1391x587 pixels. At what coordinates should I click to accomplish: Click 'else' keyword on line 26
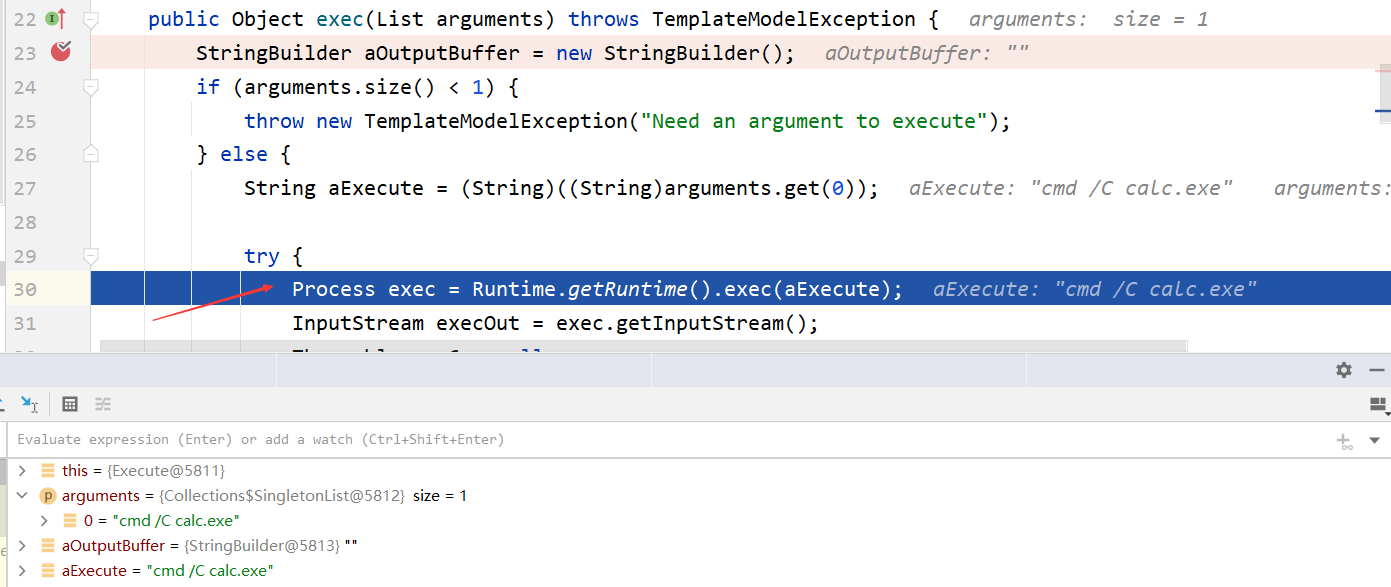tap(243, 154)
